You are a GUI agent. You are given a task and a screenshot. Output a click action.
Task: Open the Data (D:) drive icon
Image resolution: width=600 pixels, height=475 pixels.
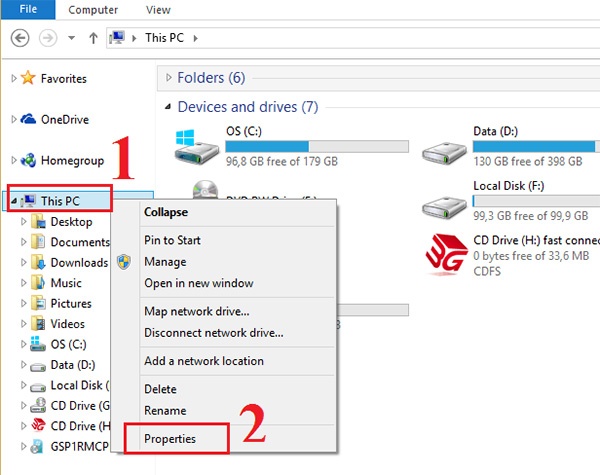(442, 150)
